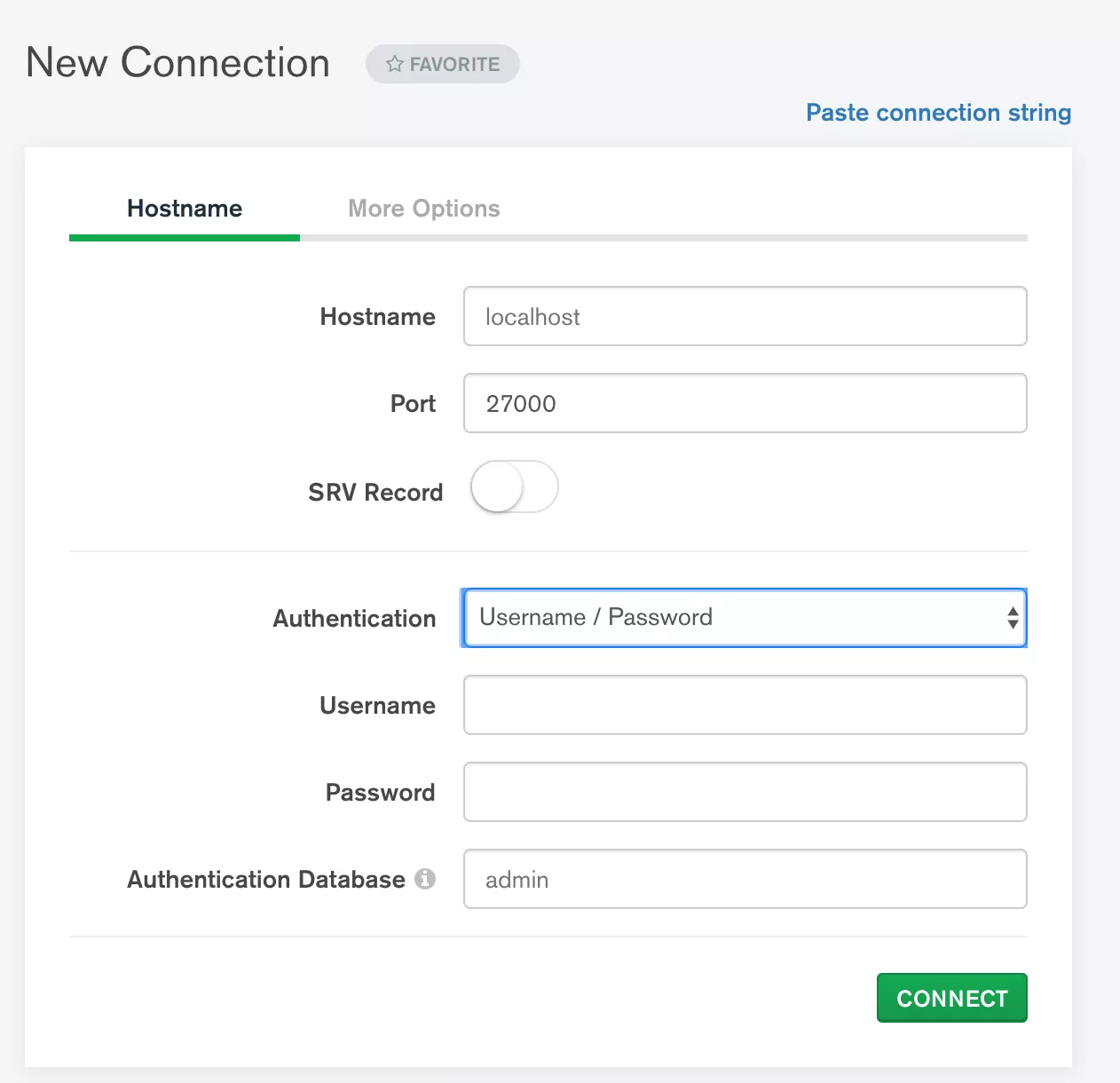Enable the SRV Record toggle switch

(514, 486)
